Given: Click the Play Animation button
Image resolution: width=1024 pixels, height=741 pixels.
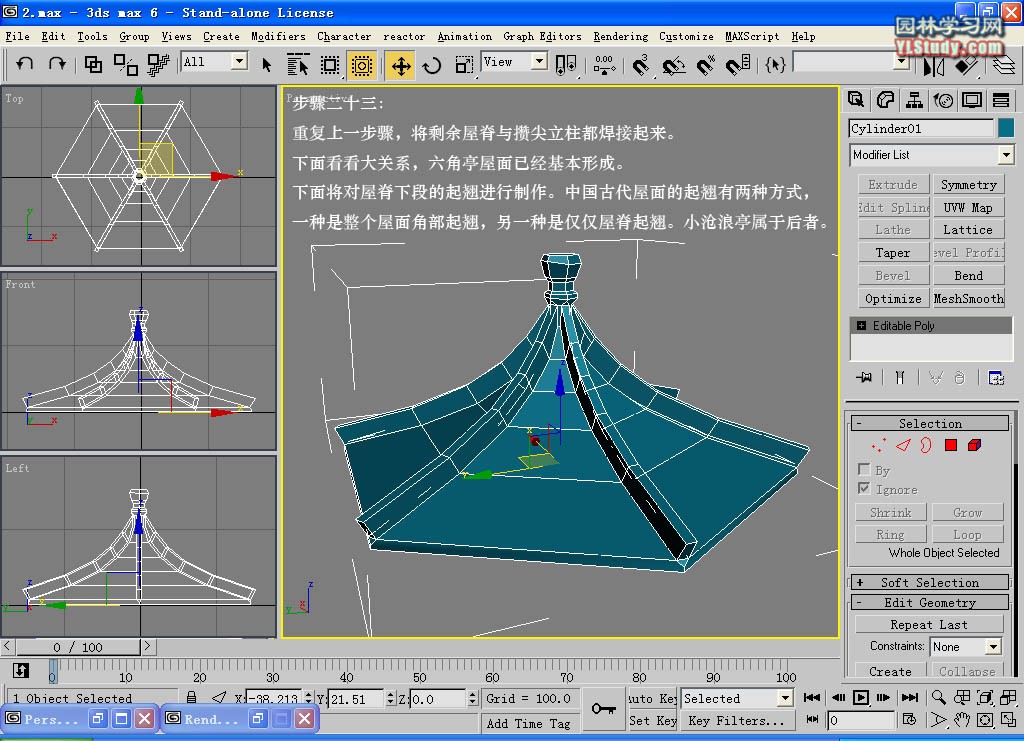Looking at the screenshot, I should pyautogui.click(x=861, y=697).
